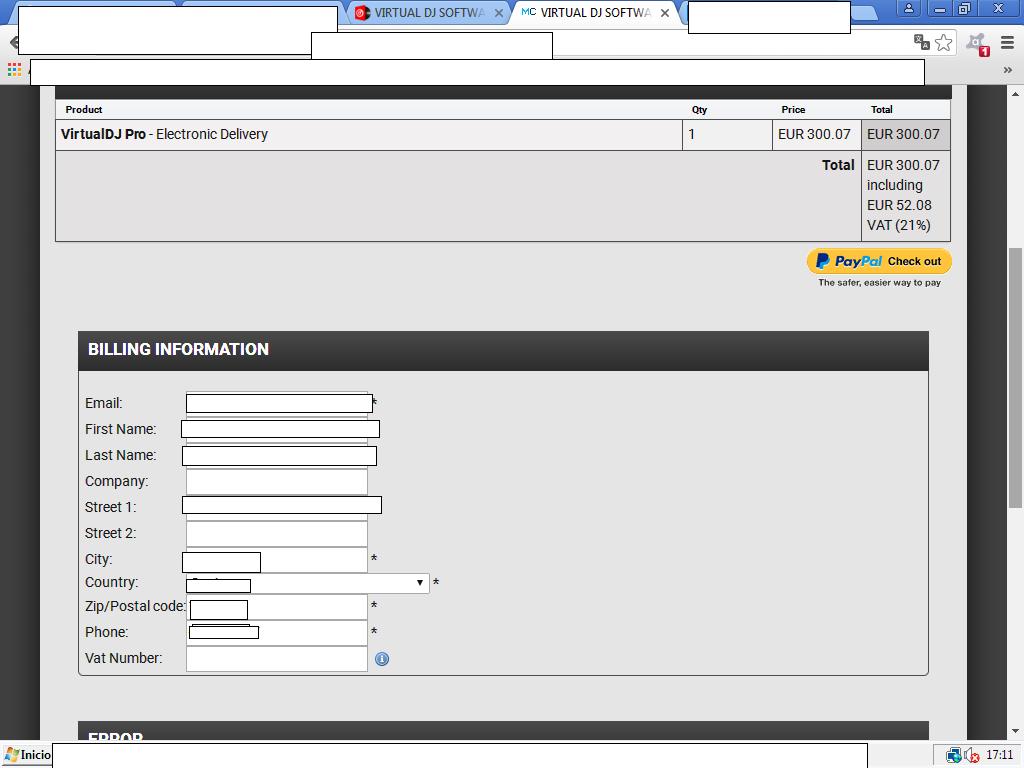Click the Price column header
Image resolution: width=1024 pixels, height=768 pixels.
pos(793,110)
